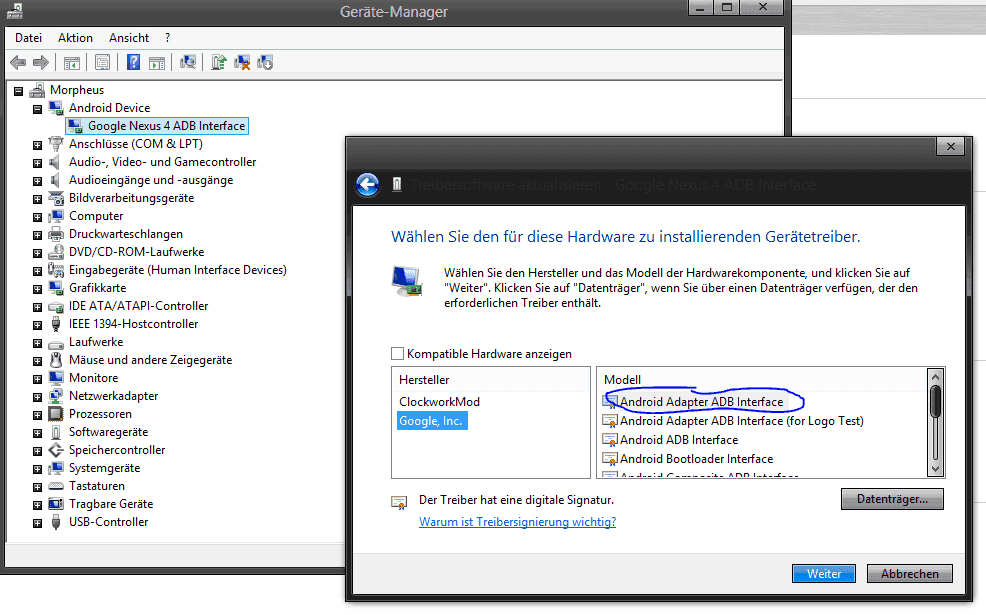Click the mouse icon beside Mäuse und andere Zeigegeräte
The height and width of the screenshot is (615, 986).
[x=56, y=360]
